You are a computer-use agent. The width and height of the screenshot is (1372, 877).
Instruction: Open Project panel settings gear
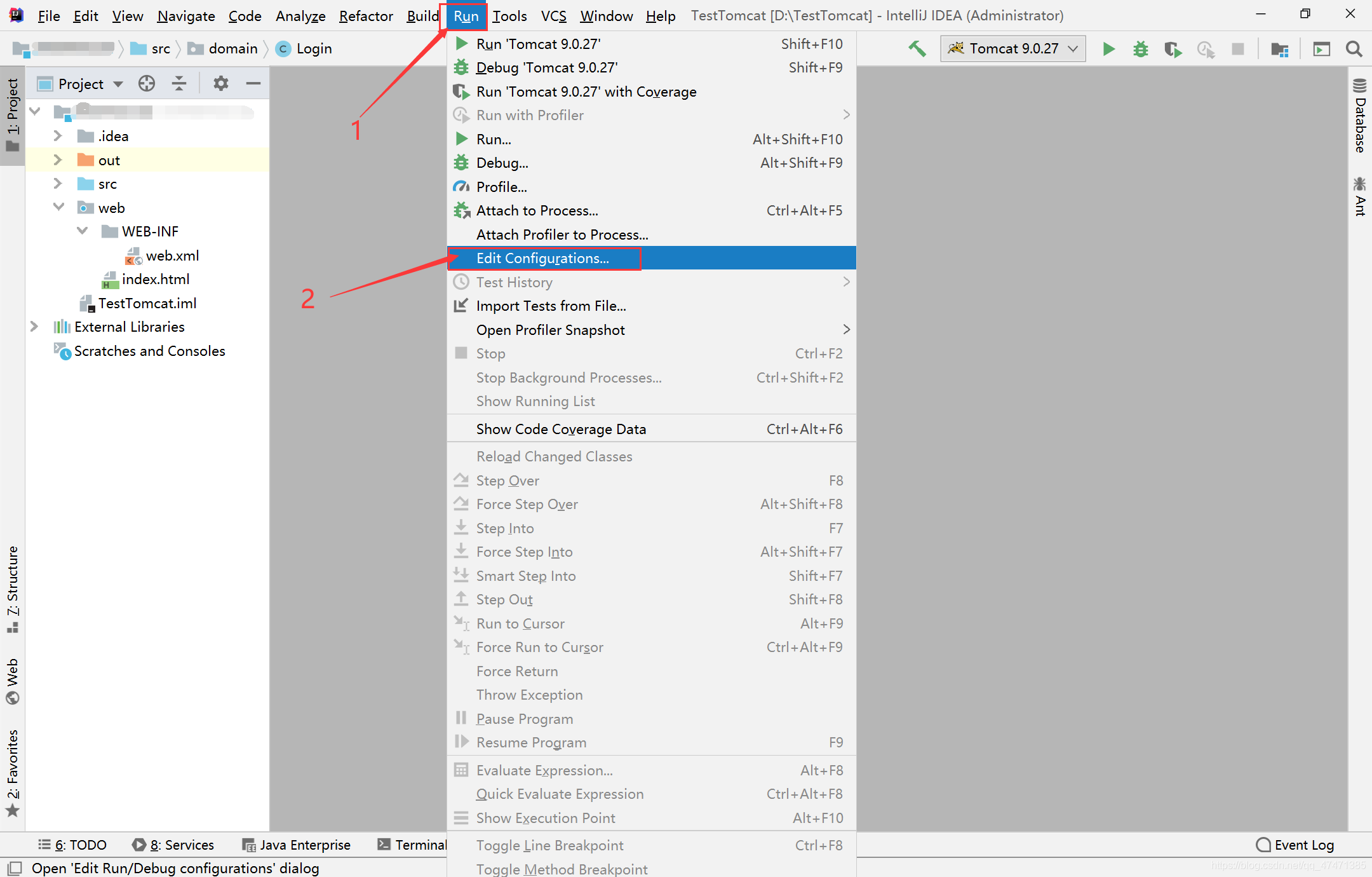pyautogui.click(x=220, y=83)
